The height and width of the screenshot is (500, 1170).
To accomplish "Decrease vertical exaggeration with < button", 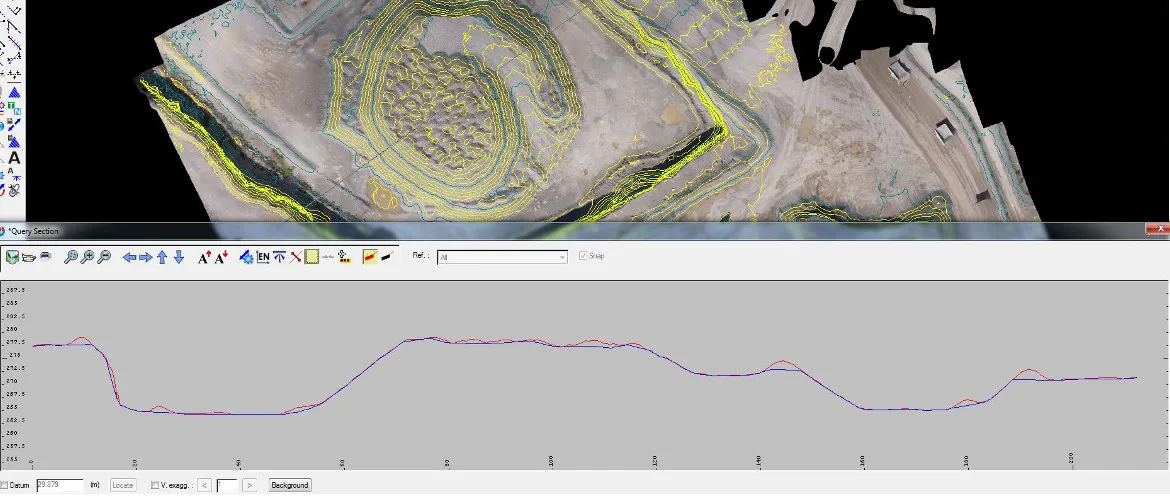I will point(205,485).
